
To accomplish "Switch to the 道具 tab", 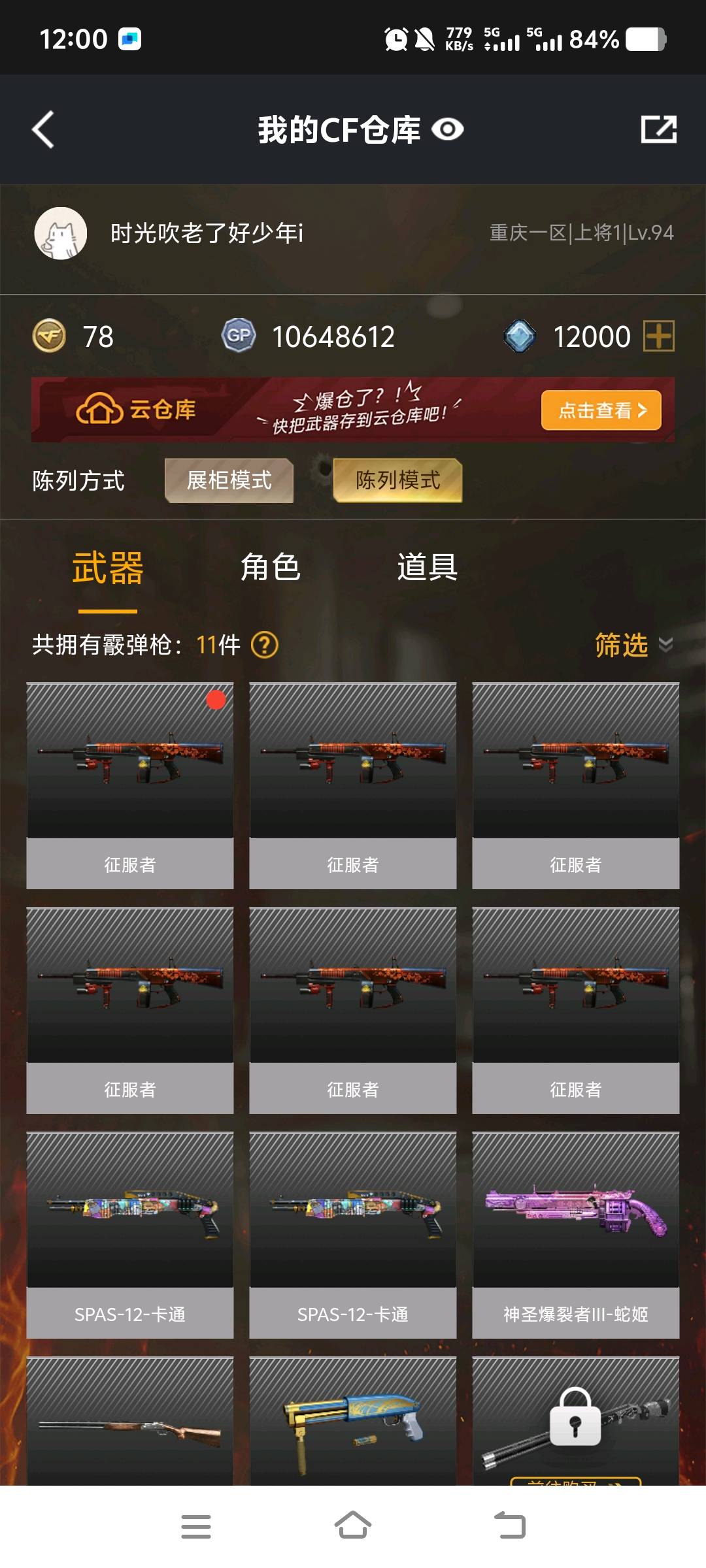I will (427, 567).
